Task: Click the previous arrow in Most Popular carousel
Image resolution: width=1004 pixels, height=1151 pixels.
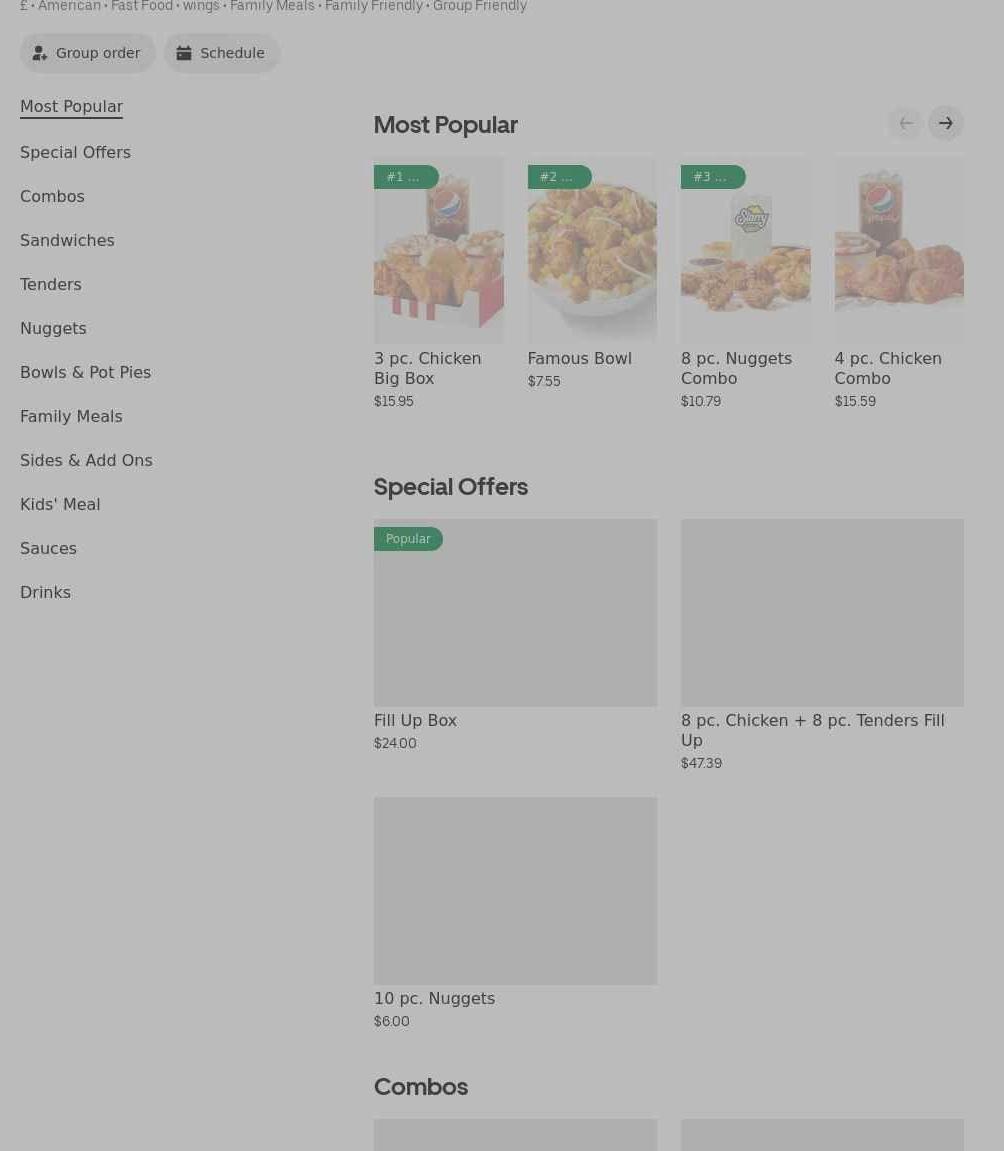Action: [905, 123]
